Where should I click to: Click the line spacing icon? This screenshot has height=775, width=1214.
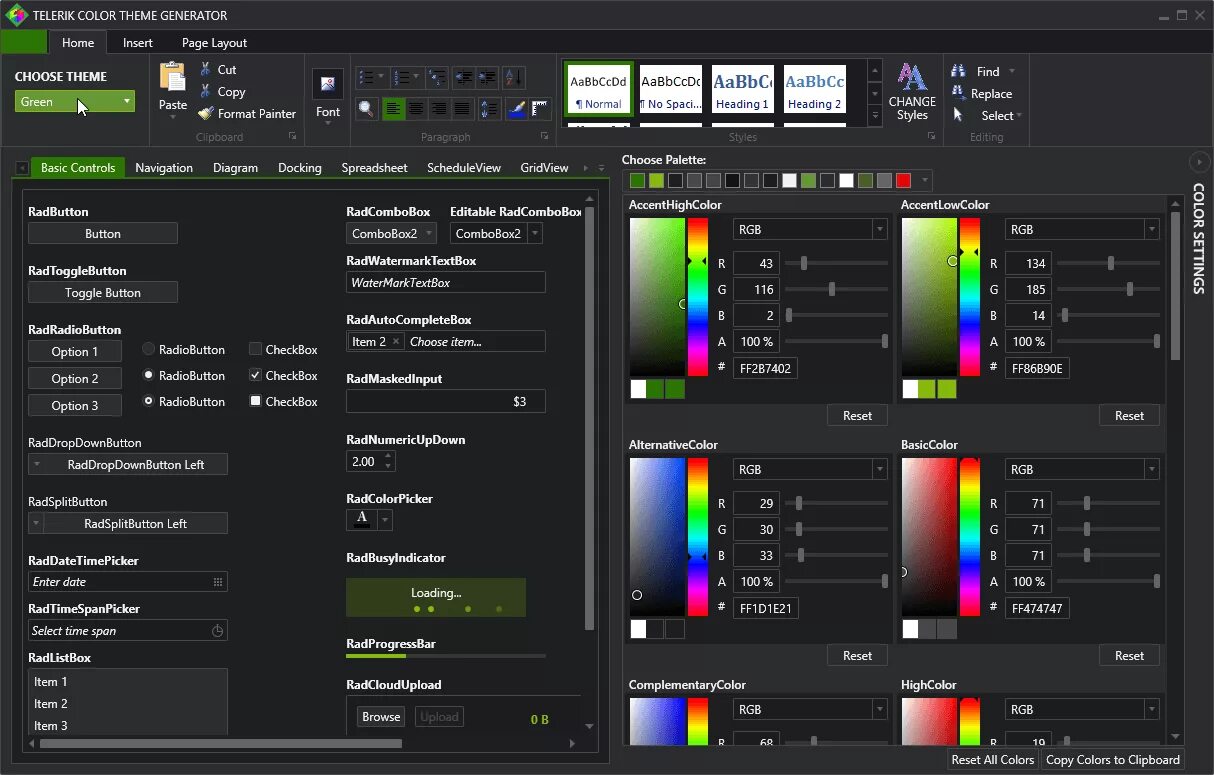pyautogui.click(x=490, y=108)
